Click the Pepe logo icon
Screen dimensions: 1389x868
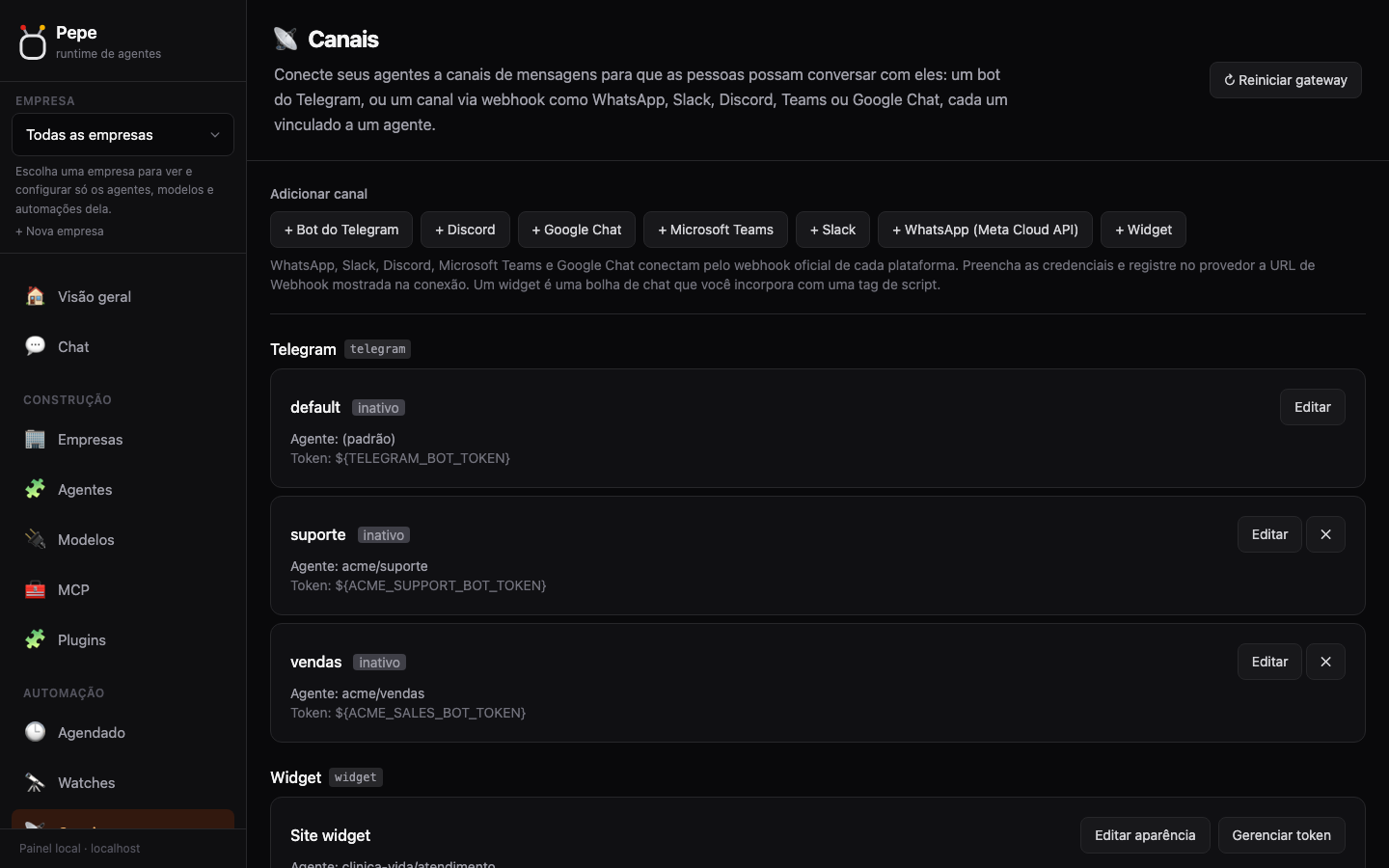tap(33, 41)
